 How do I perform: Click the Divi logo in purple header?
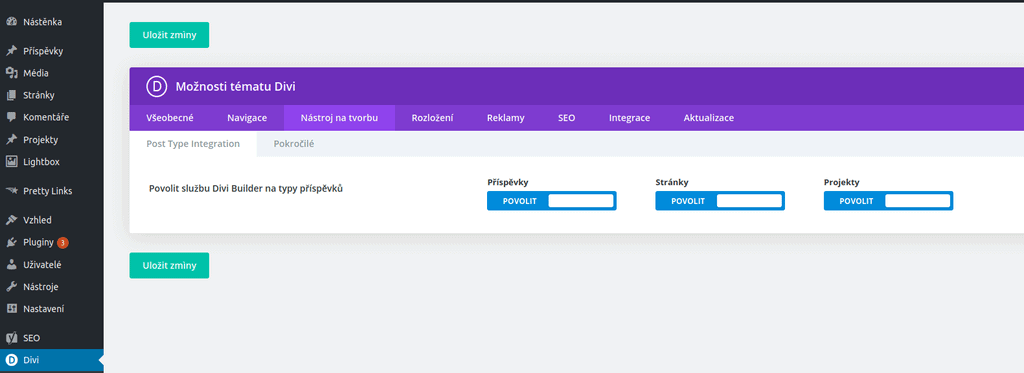(x=157, y=86)
